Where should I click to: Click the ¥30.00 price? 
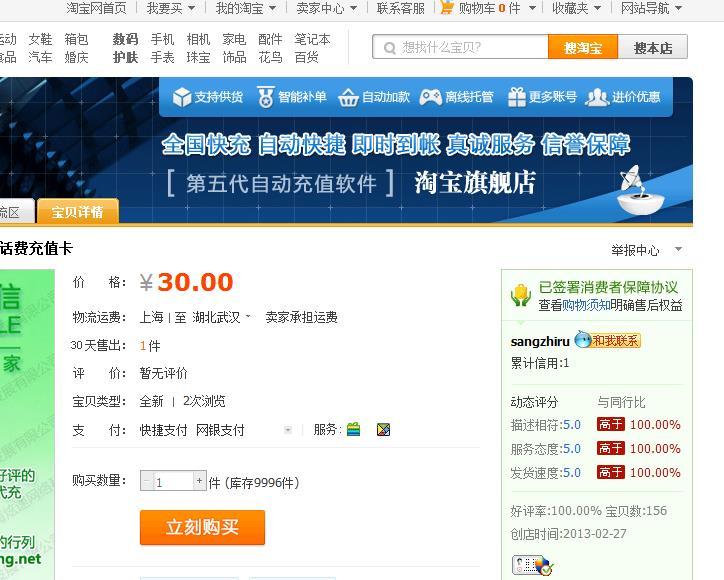click(187, 282)
